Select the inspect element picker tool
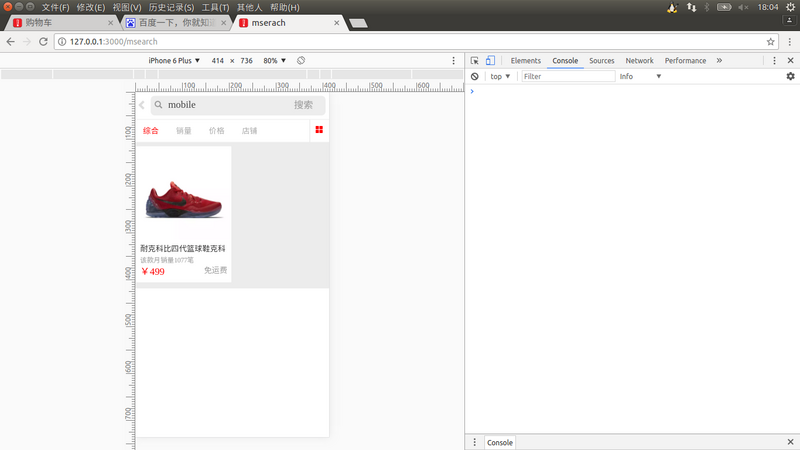Viewport: 800px width, 450px height. 474,60
